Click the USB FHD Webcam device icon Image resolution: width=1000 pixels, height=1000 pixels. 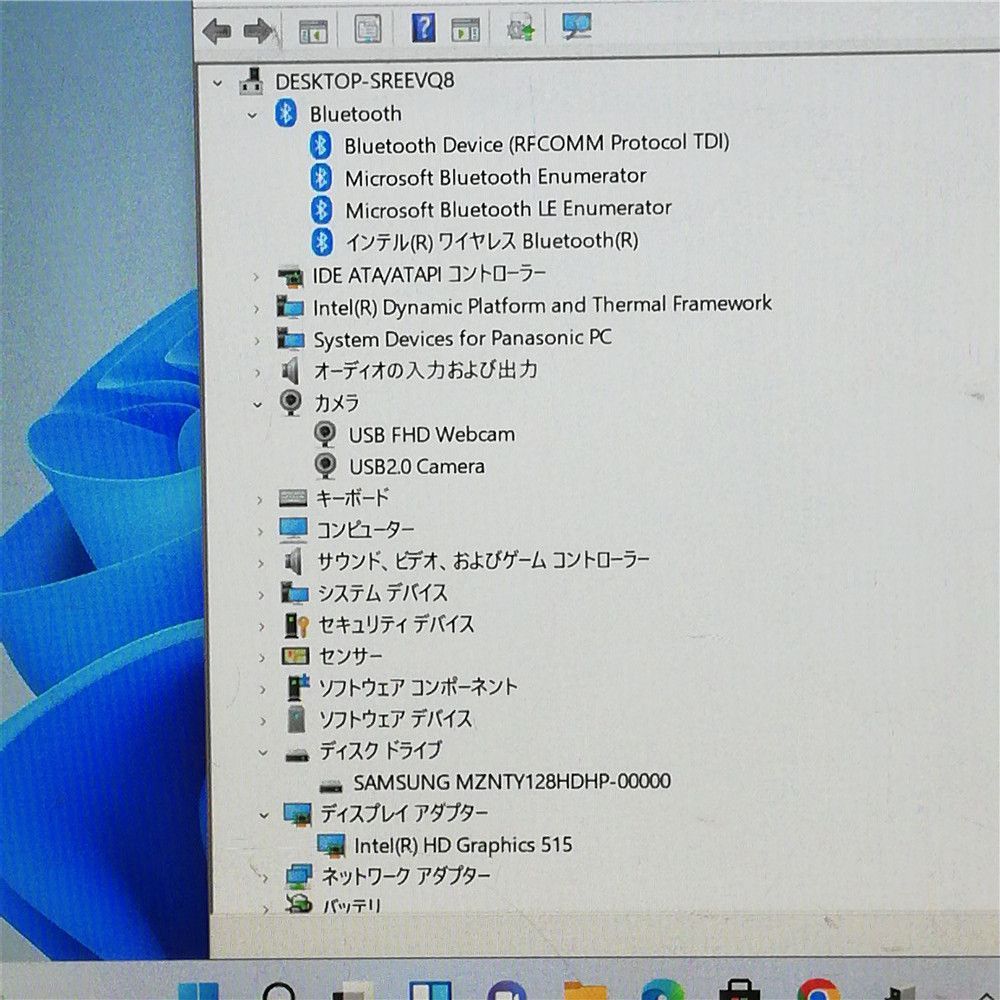(325, 434)
